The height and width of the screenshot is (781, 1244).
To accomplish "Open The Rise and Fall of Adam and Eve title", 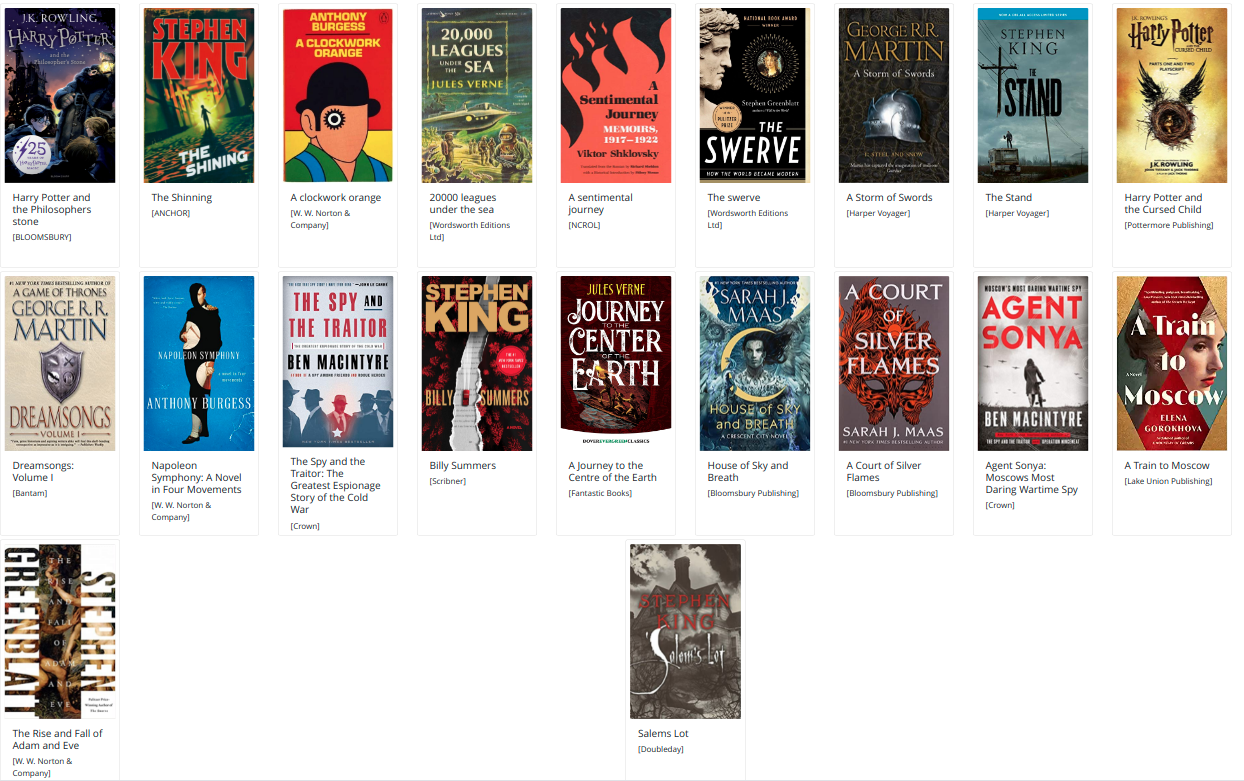I will 57,739.
